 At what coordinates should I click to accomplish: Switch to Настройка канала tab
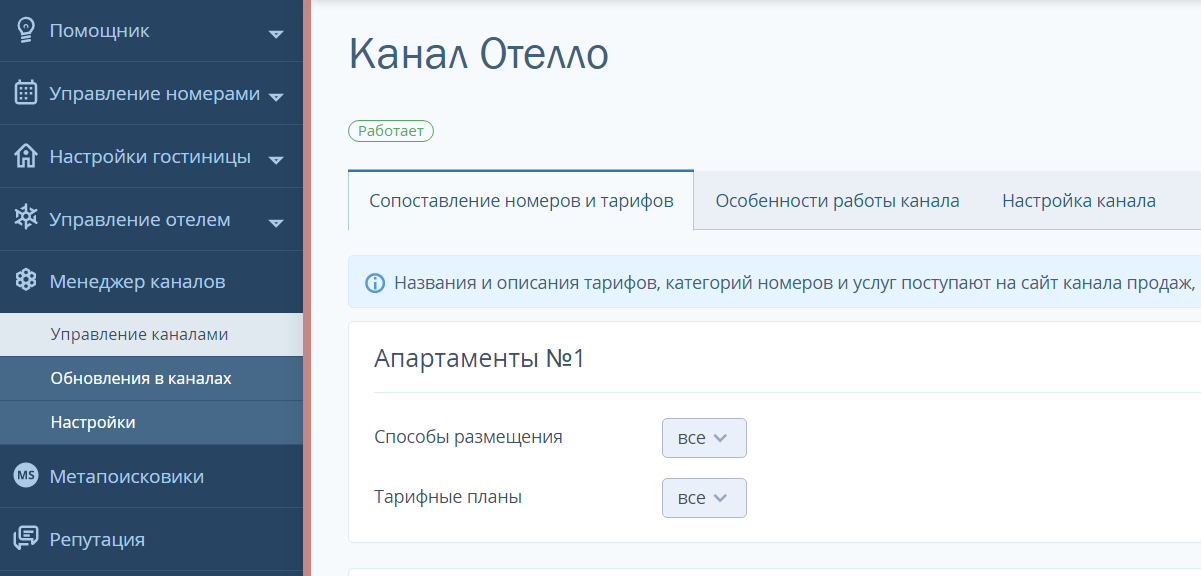[1079, 201]
